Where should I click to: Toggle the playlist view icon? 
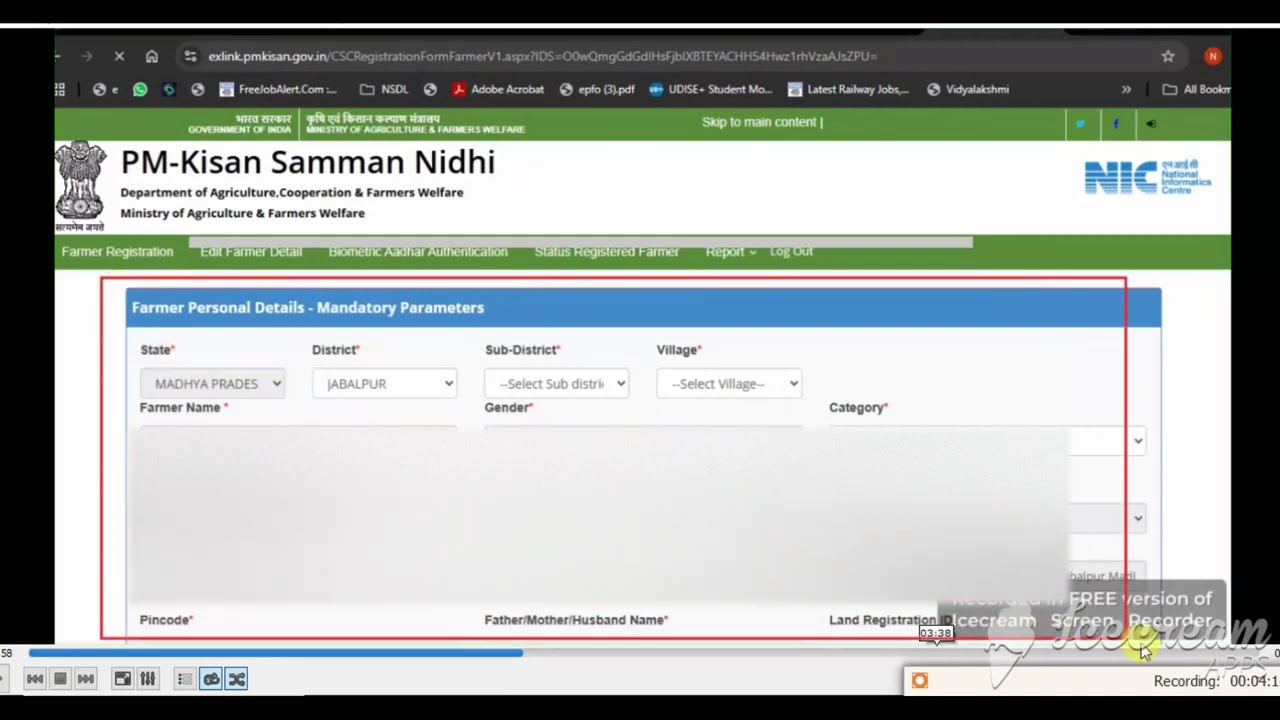[x=185, y=679]
